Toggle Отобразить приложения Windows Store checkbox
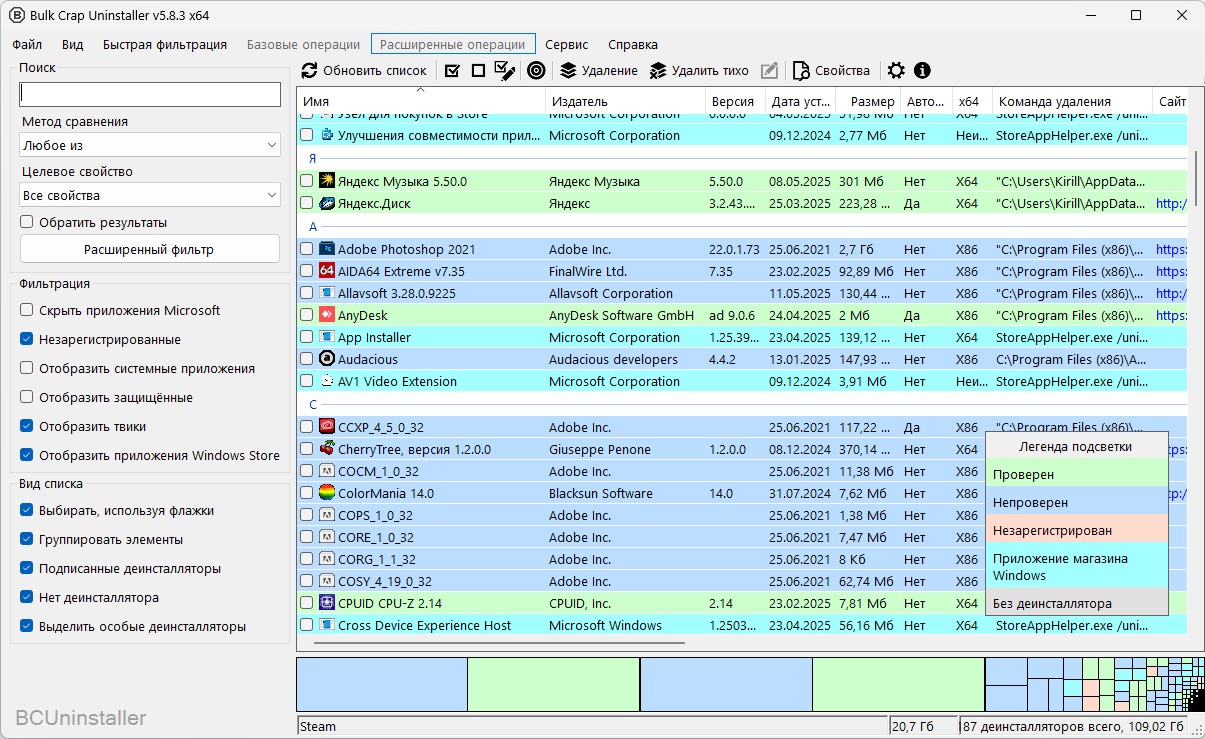This screenshot has width=1205, height=739. click(x=27, y=455)
